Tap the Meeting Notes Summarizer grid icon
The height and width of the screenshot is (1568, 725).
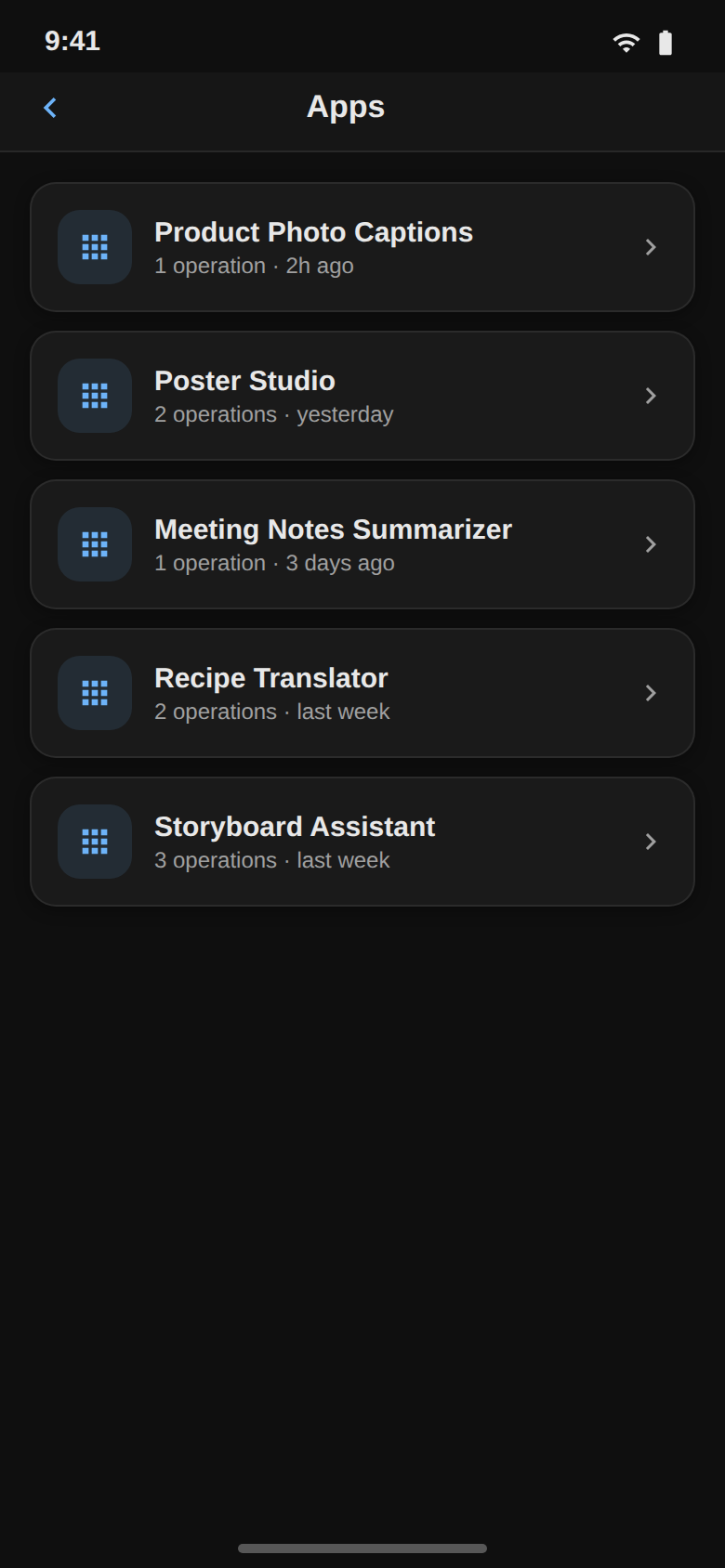tap(95, 544)
